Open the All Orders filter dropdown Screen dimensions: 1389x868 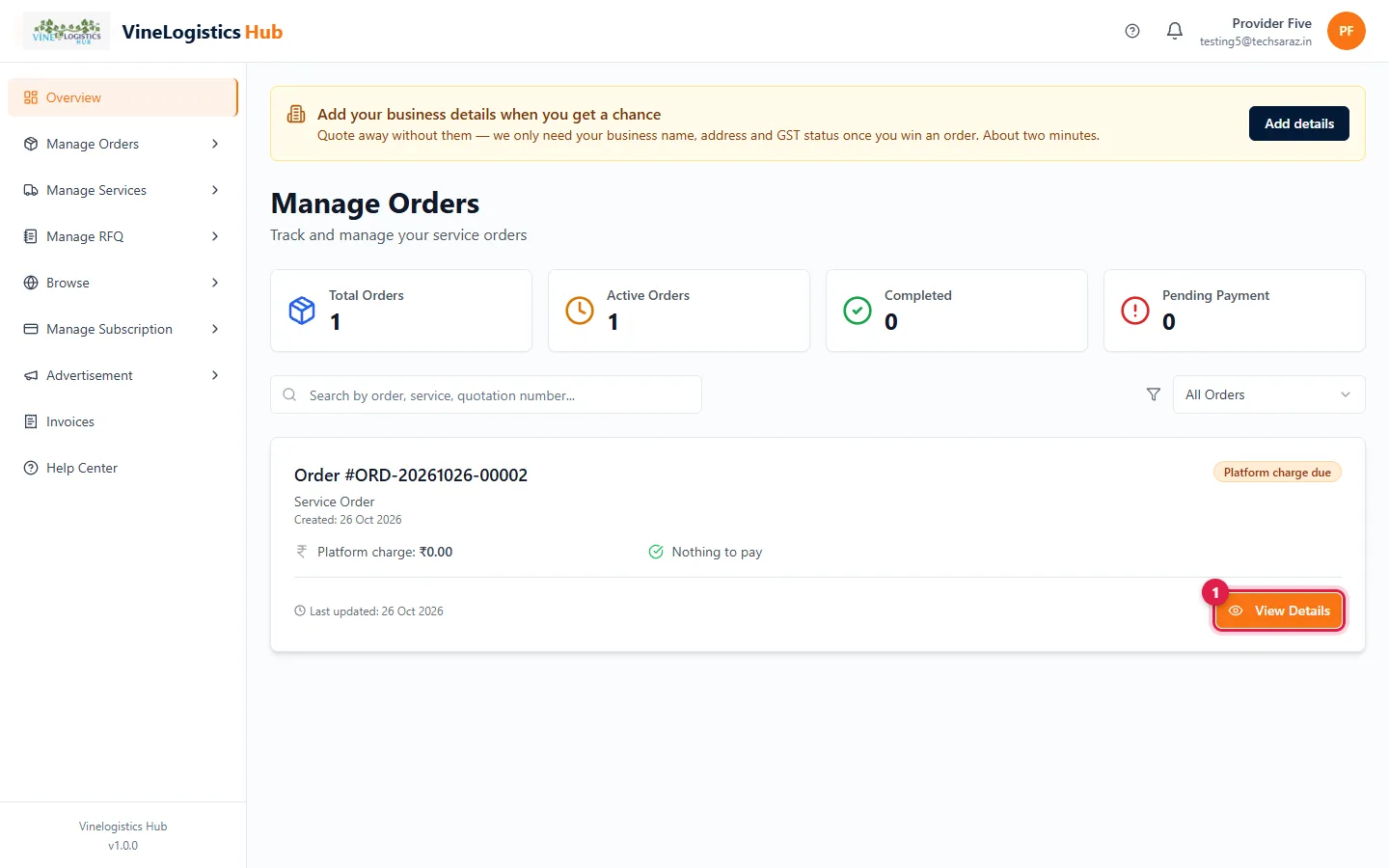(x=1268, y=394)
